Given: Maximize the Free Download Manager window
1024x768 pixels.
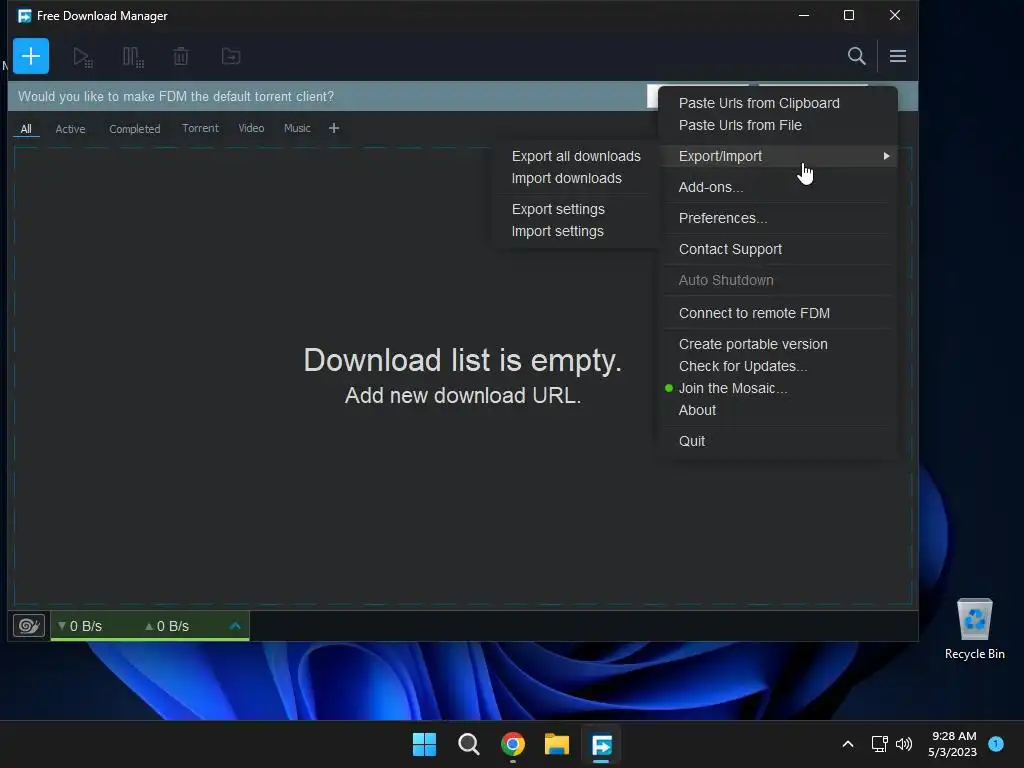Looking at the screenshot, I should click(849, 15).
